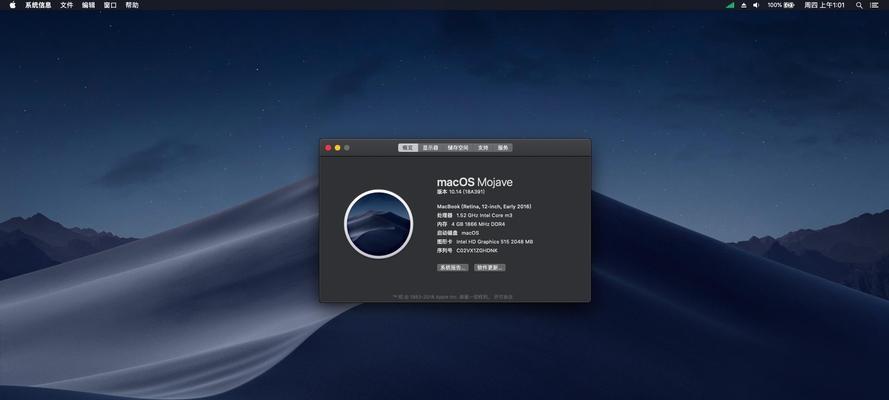Open the 系统信息 app menu
The width and height of the screenshot is (889, 400).
pyautogui.click(x=38, y=5)
